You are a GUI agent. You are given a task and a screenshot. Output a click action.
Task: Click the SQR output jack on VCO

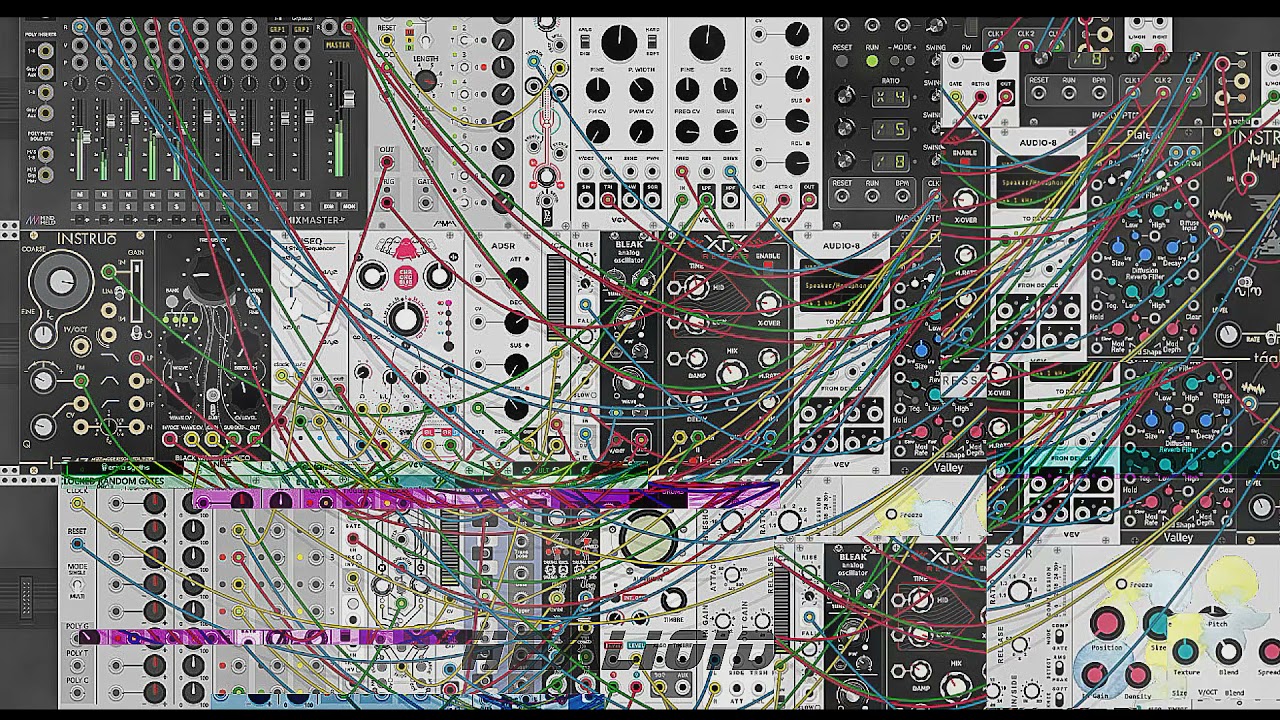coord(652,199)
